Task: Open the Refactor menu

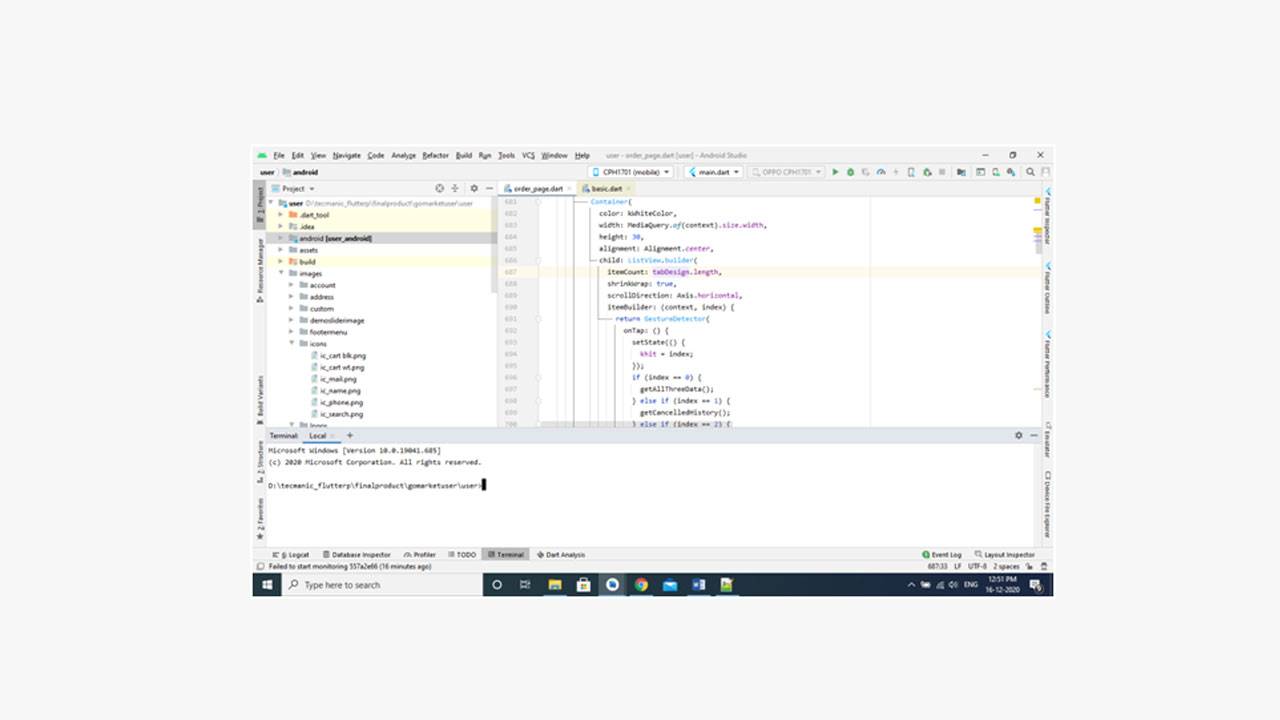Action: coord(435,156)
